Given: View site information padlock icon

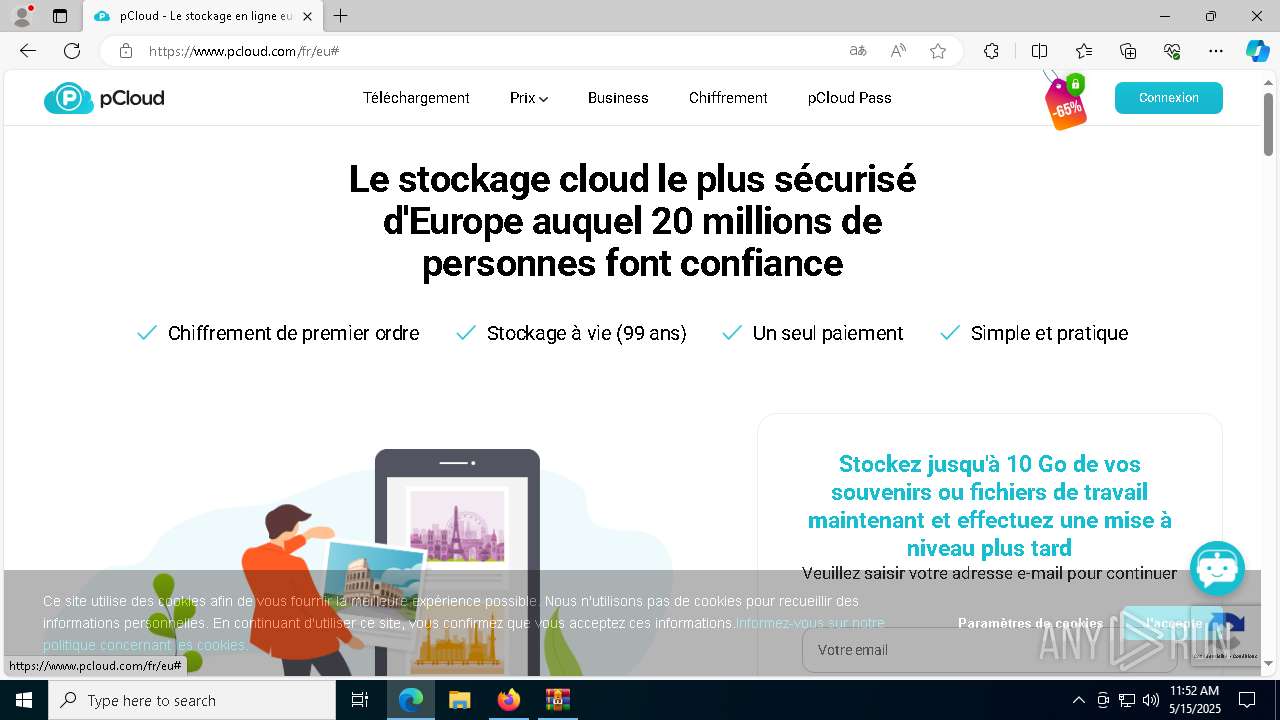Looking at the screenshot, I should pyautogui.click(x=126, y=51).
